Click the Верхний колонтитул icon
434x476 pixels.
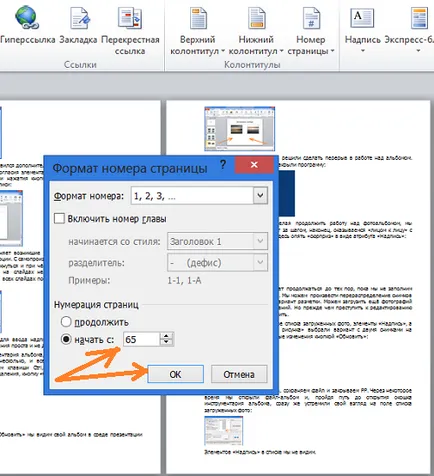click(x=198, y=18)
